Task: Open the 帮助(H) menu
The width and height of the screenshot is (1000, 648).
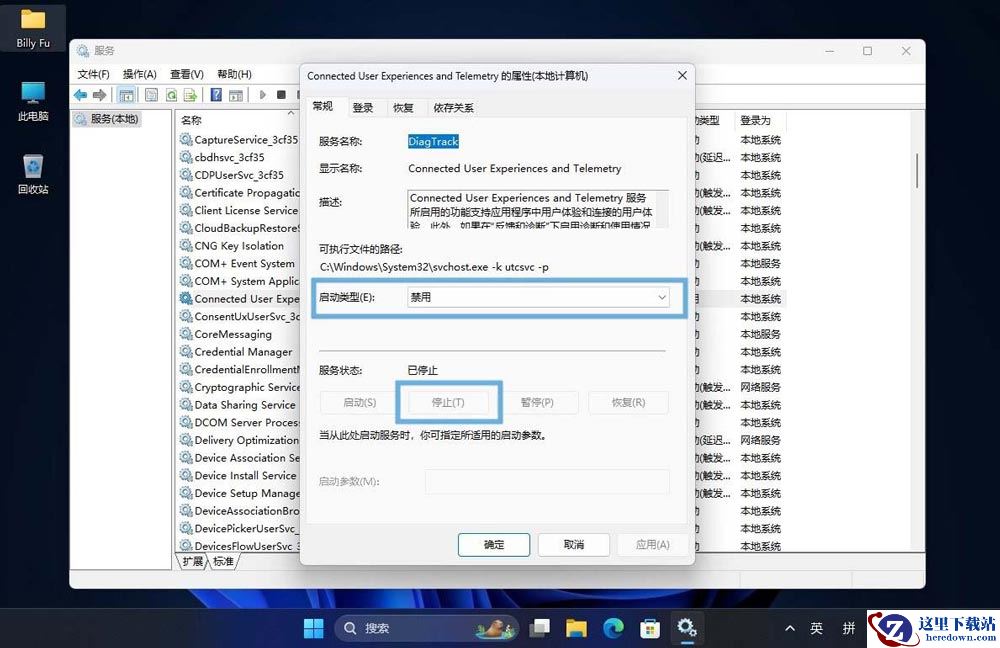Action: tap(234, 74)
